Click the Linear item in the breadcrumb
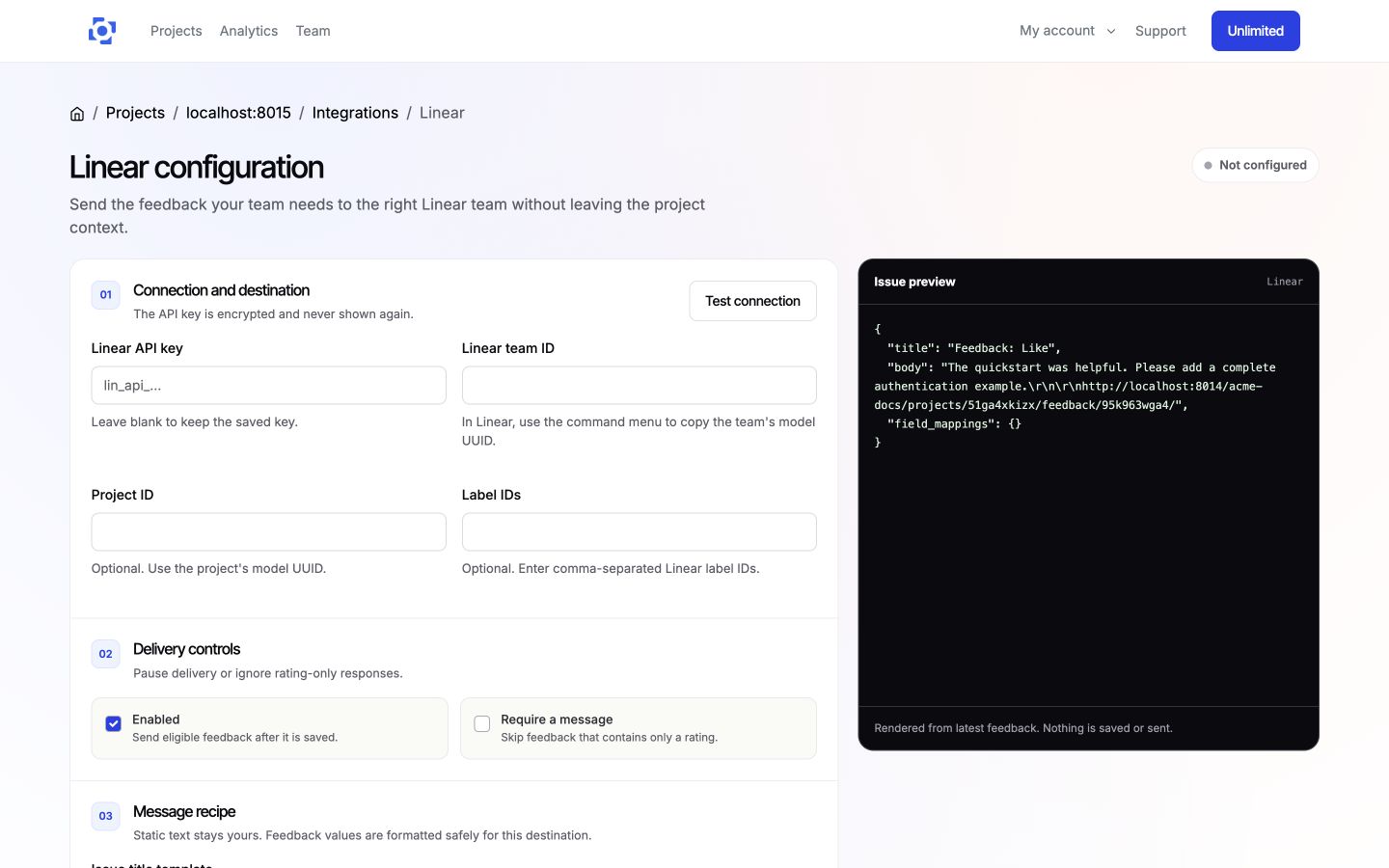1389x868 pixels. click(442, 113)
